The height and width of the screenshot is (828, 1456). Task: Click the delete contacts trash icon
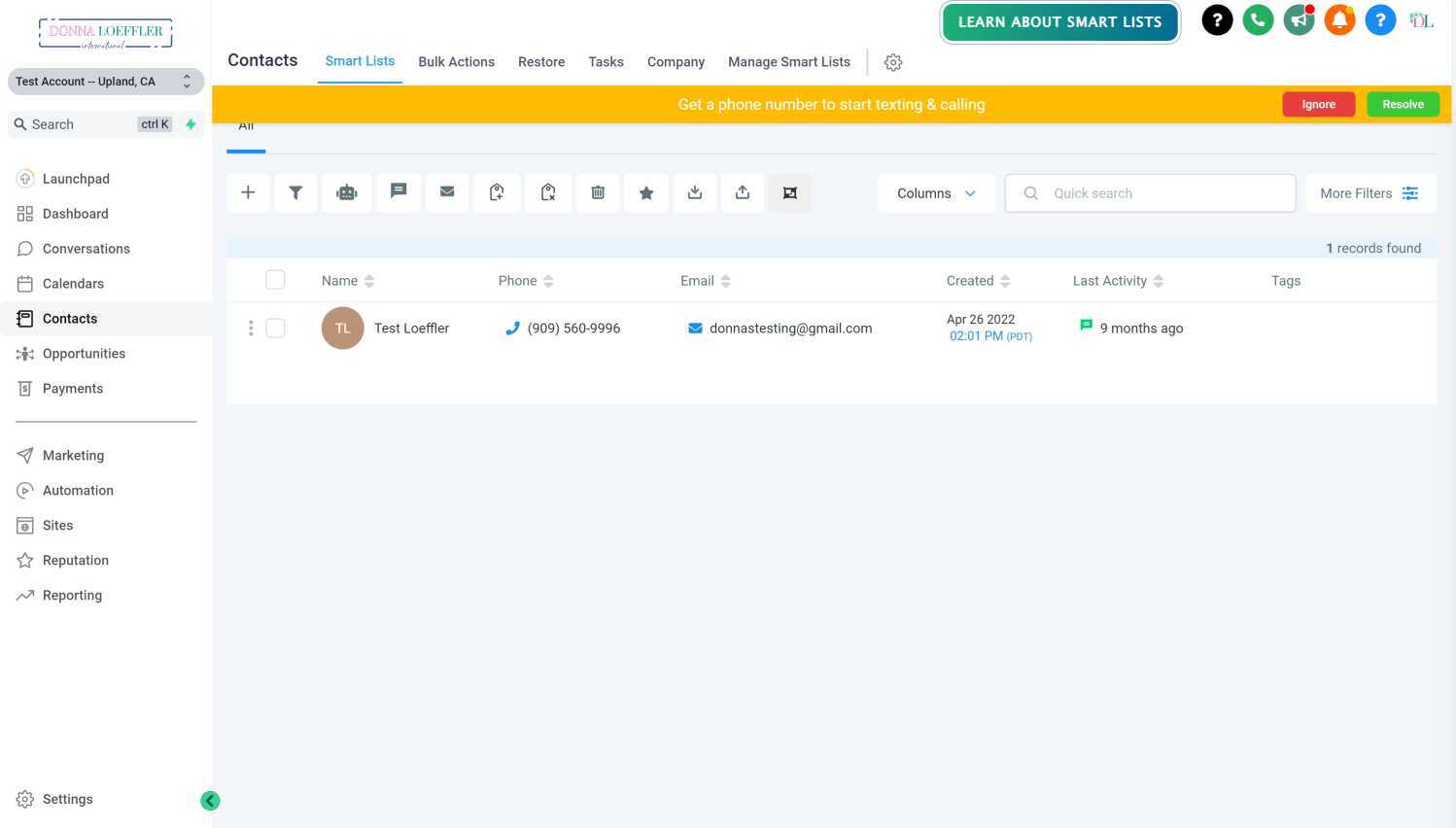(x=598, y=192)
